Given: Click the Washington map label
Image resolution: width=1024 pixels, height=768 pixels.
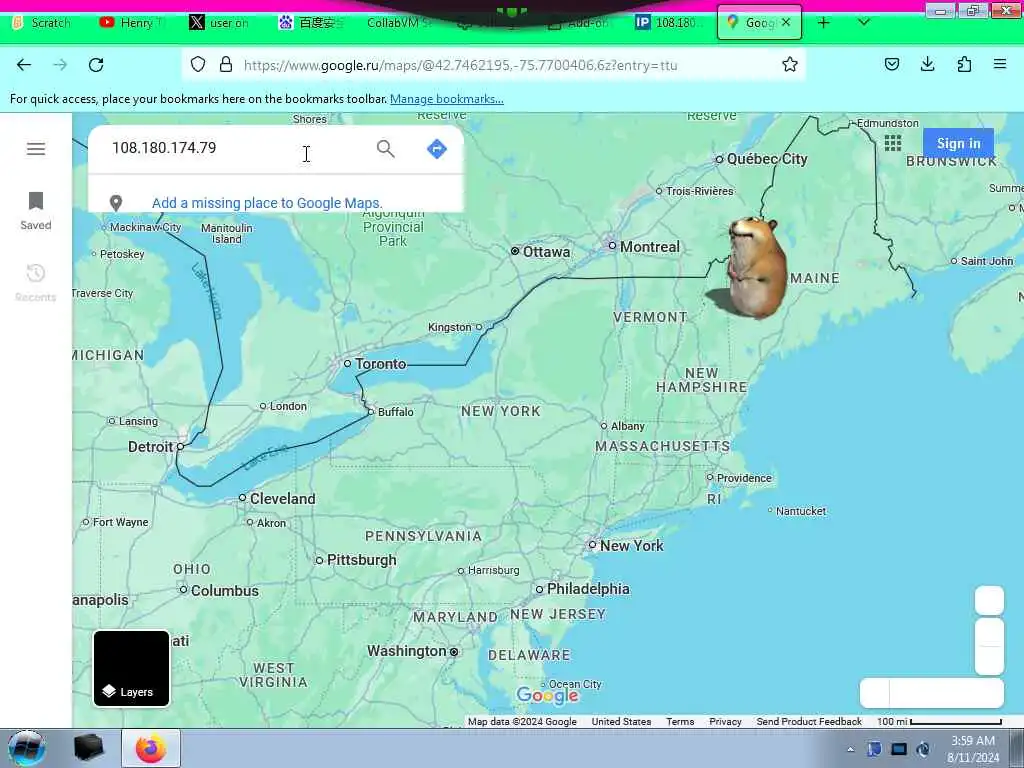Looking at the screenshot, I should 406,650.
